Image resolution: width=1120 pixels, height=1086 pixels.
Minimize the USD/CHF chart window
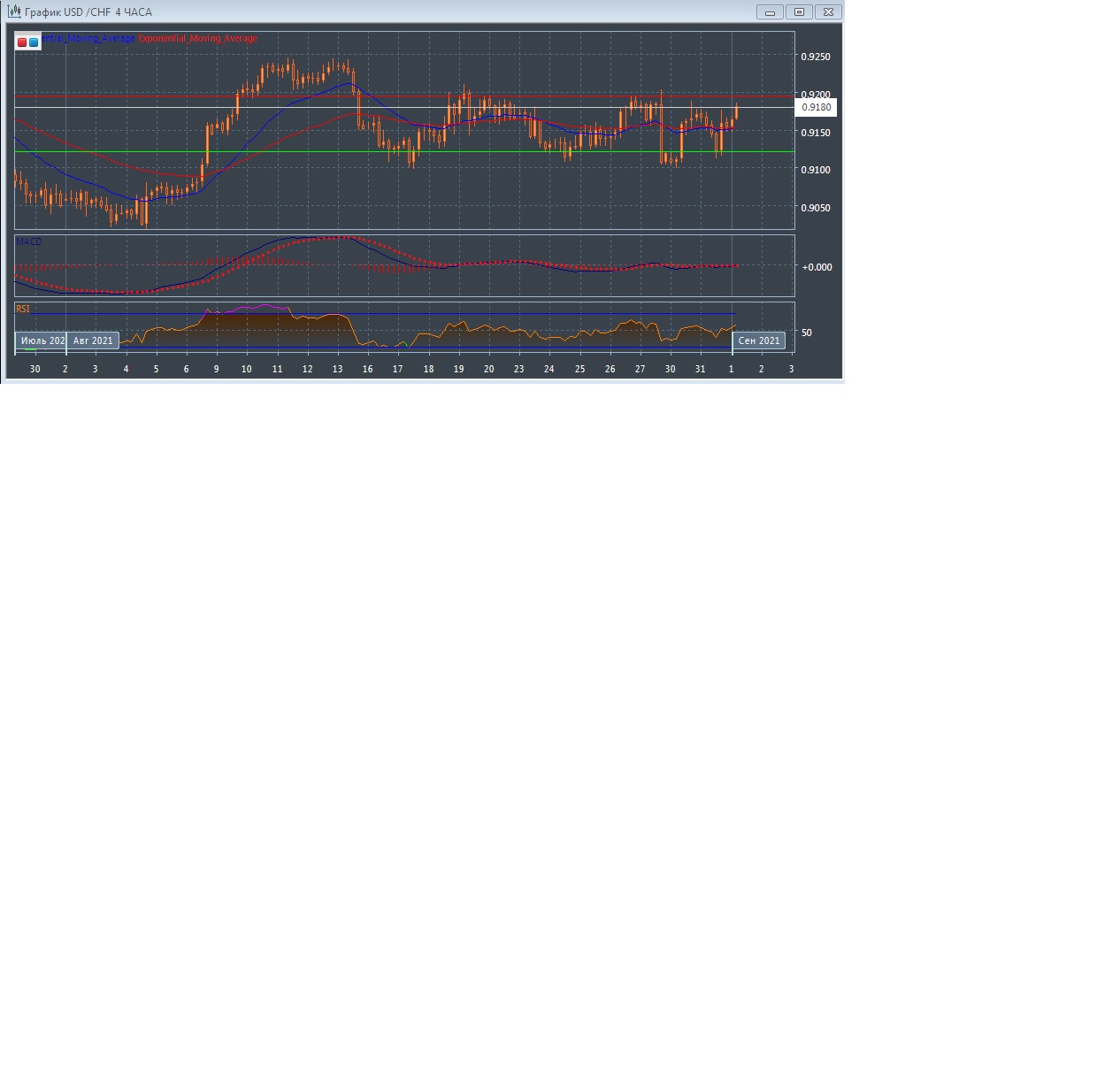[x=770, y=12]
